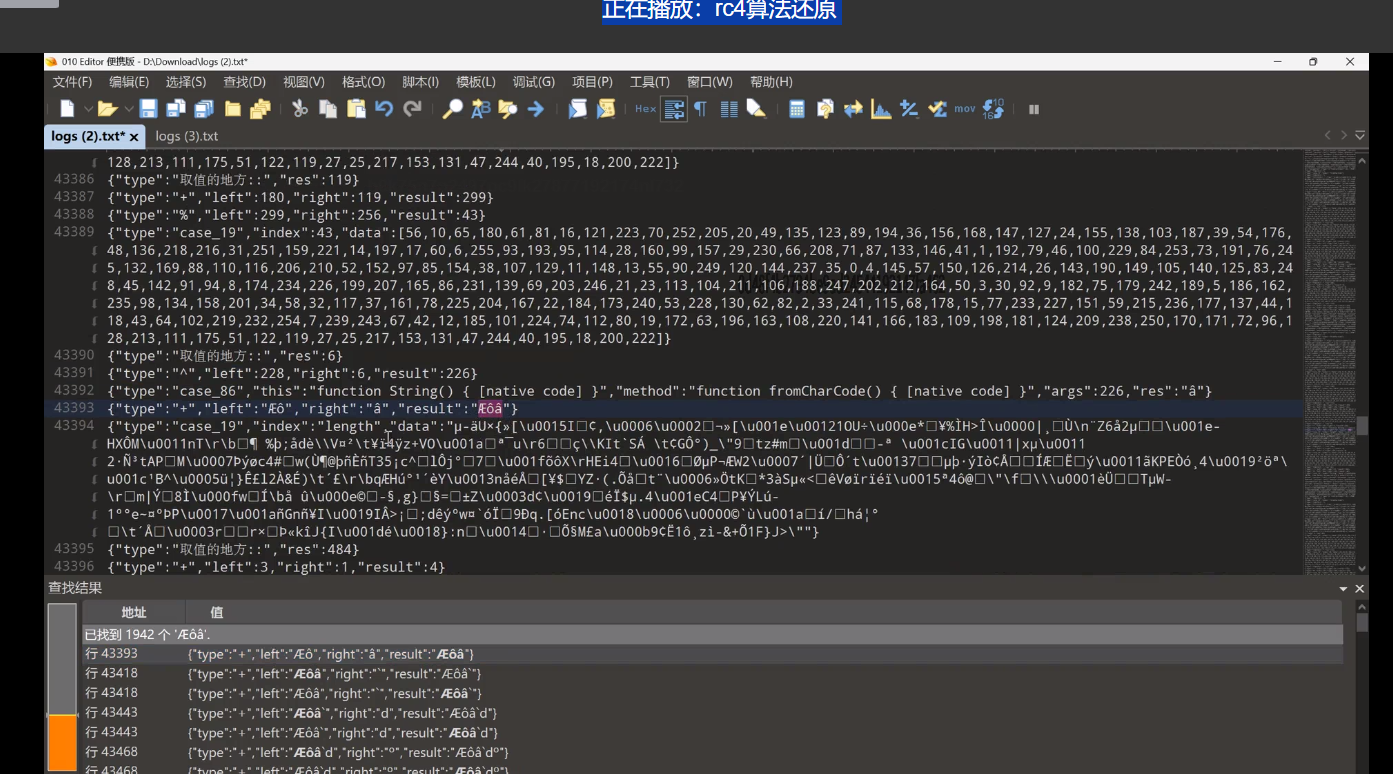Switch to the logs (3).txt tab

(x=186, y=136)
